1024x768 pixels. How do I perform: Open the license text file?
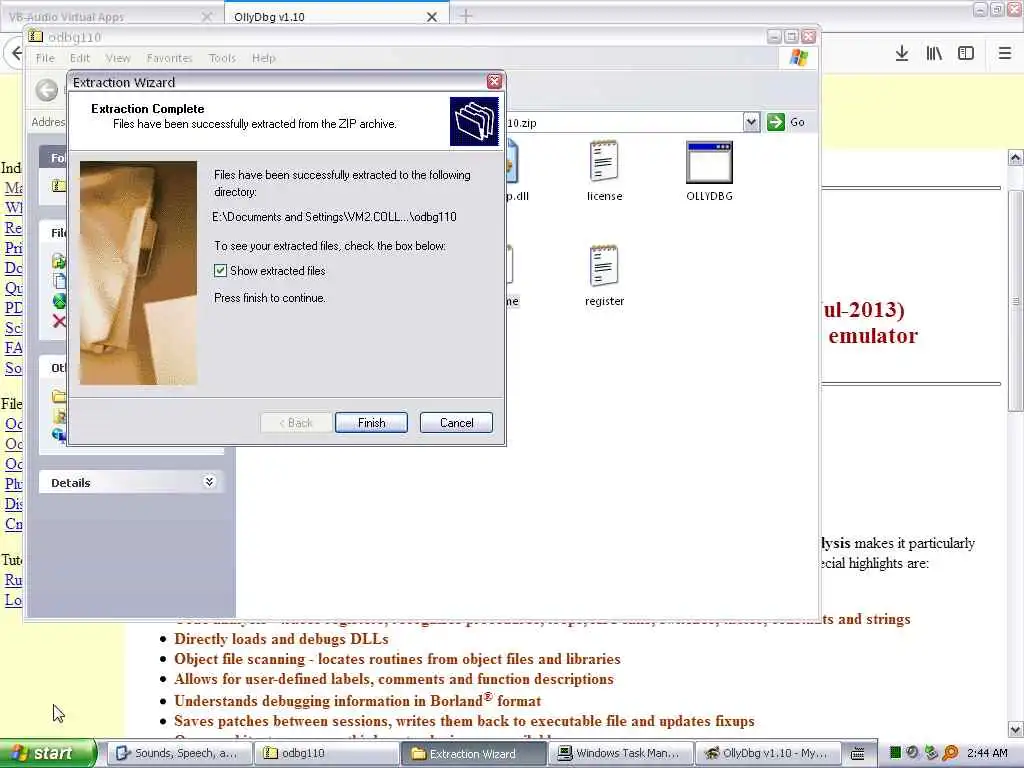[x=604, y=171]
